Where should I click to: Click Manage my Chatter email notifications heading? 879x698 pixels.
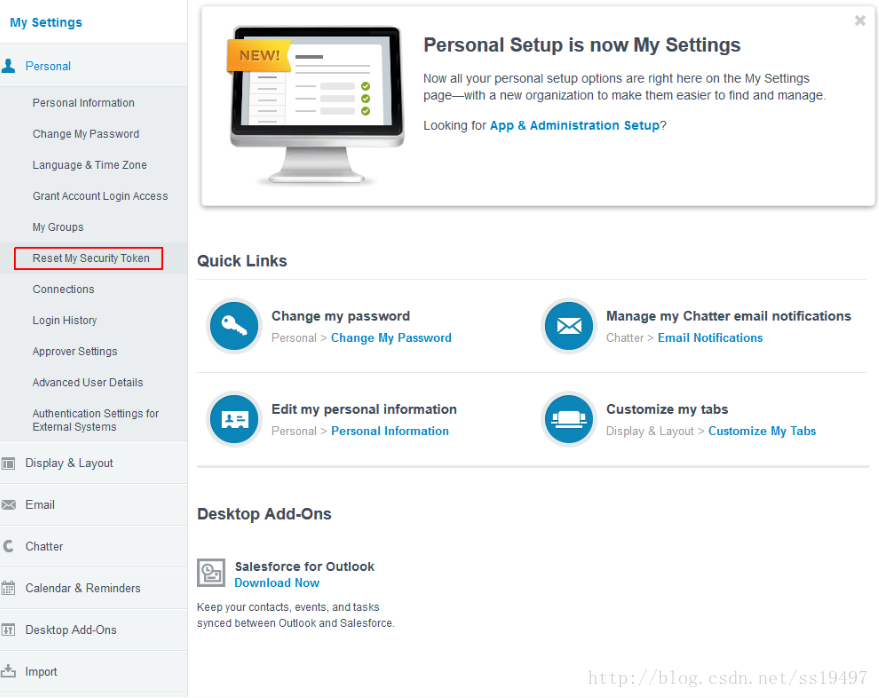click(729, 316)
